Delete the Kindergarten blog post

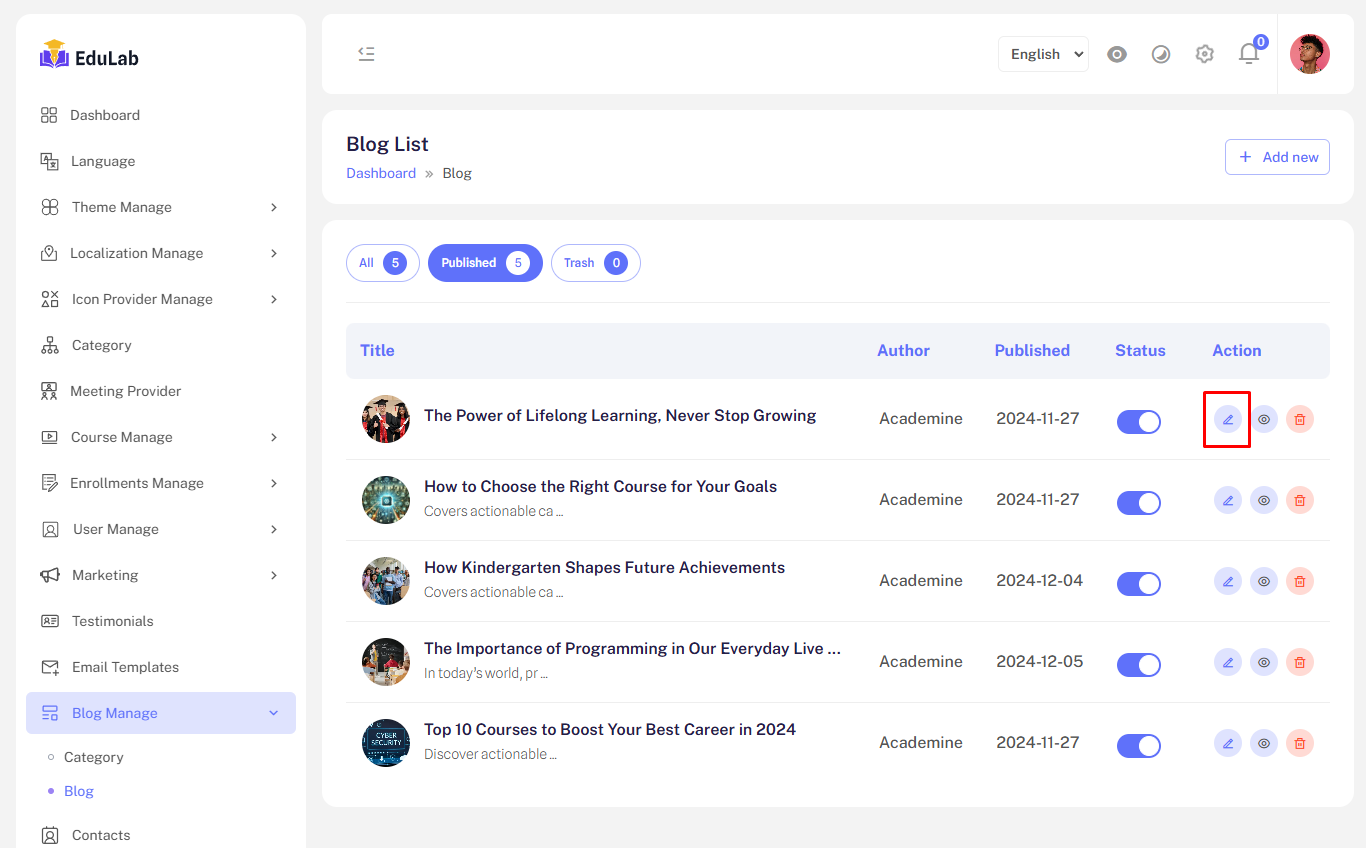1299,581
